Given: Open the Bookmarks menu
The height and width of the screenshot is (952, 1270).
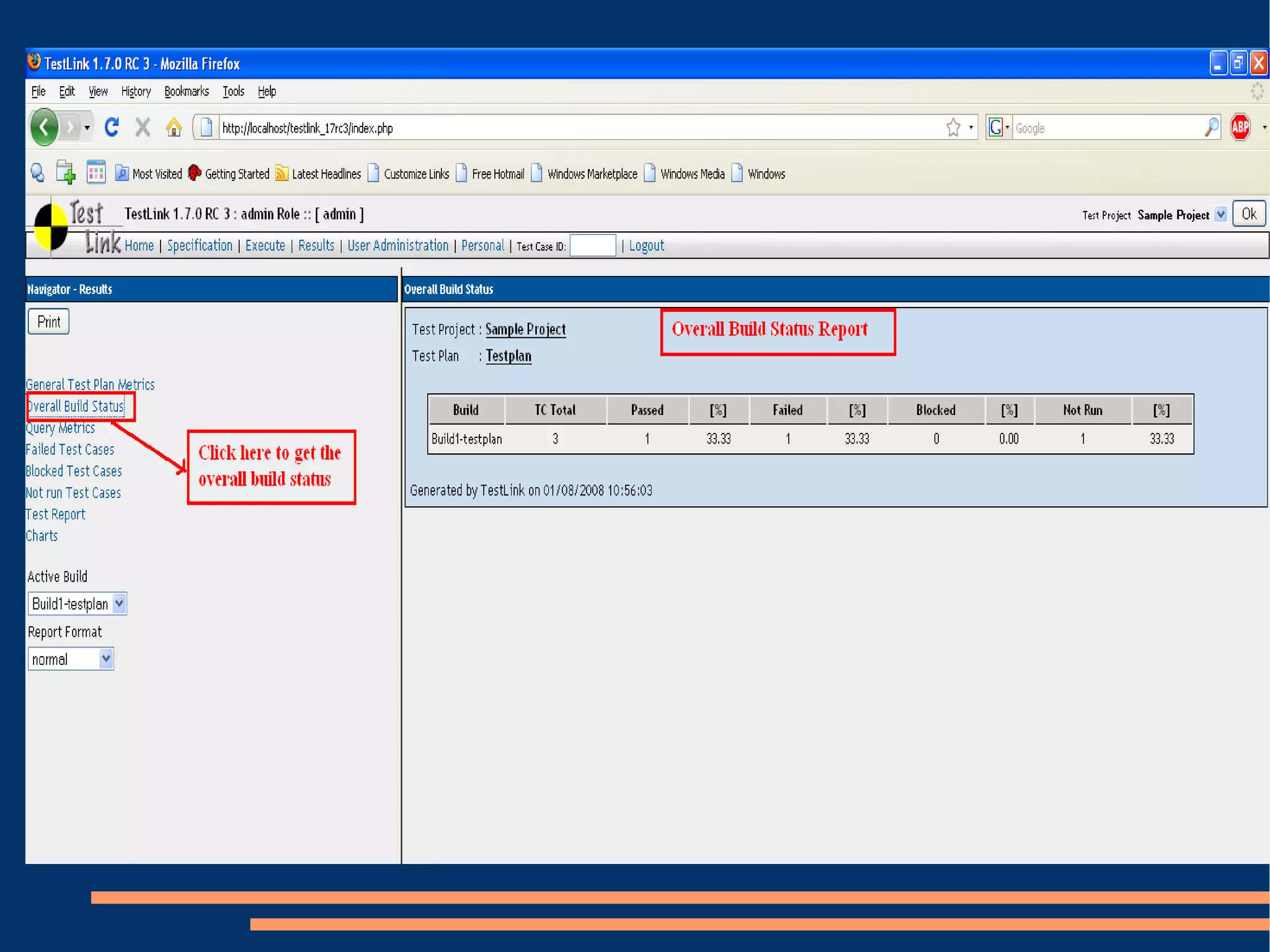Looking at the screenshot, I should (x=187, y=91).
